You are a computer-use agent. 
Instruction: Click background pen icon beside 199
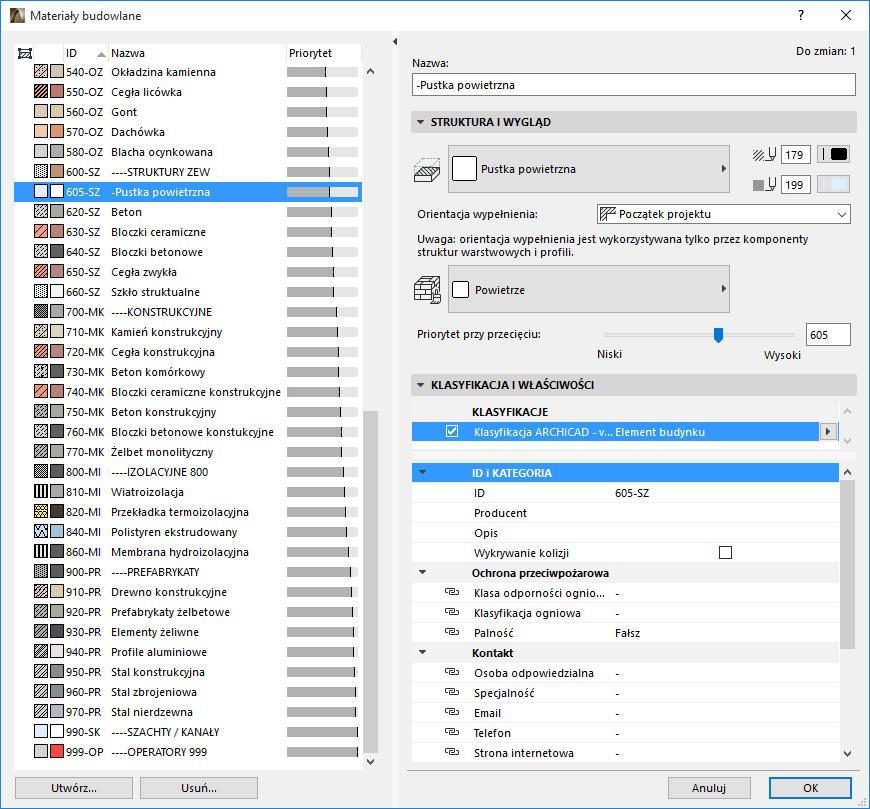pos(765,184)
